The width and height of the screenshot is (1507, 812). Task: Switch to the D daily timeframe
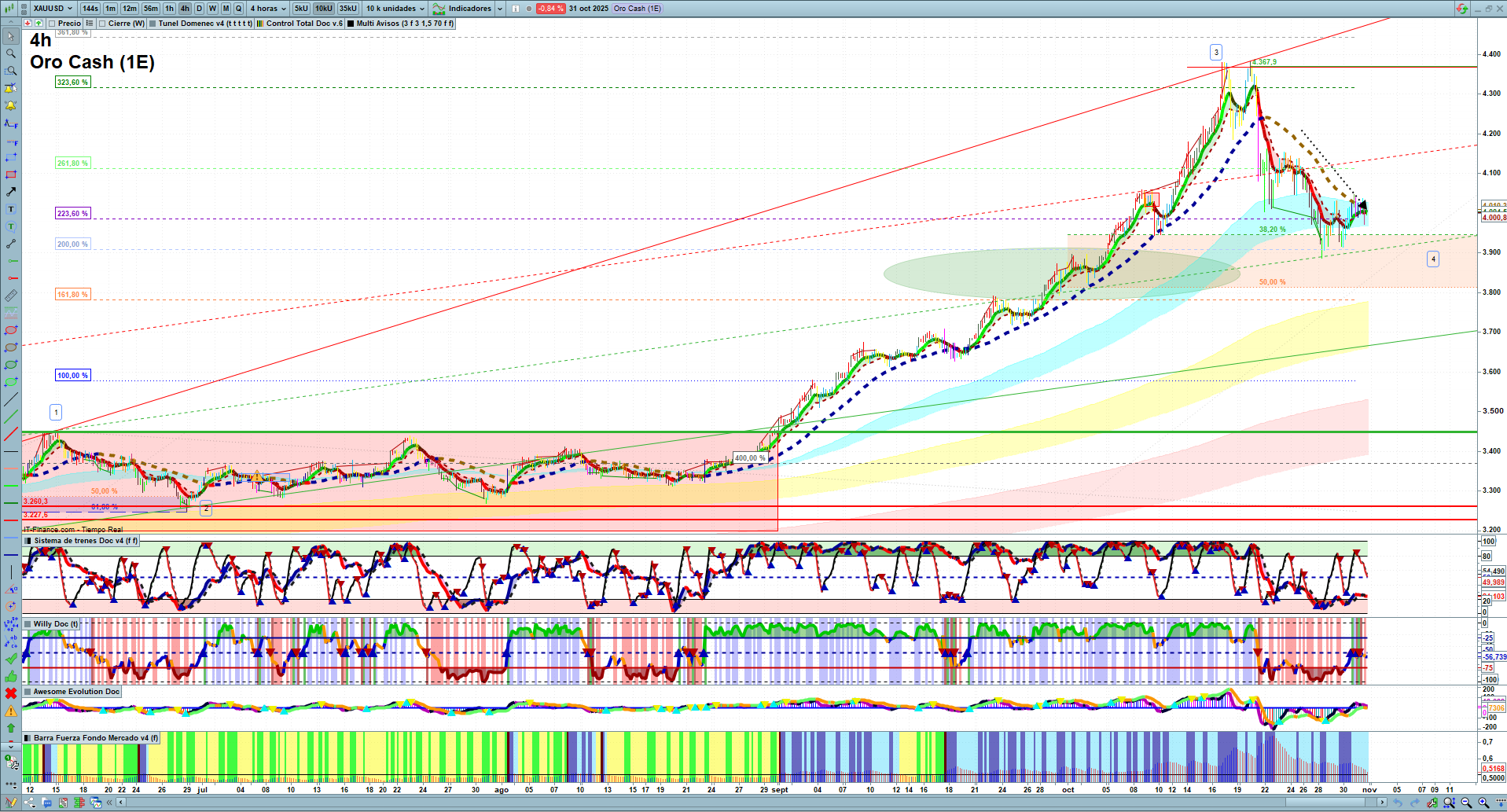click(199, 9)
